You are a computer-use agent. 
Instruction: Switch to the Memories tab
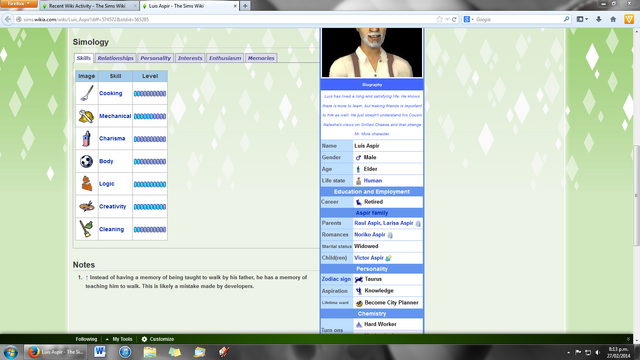tap(261, 58)
